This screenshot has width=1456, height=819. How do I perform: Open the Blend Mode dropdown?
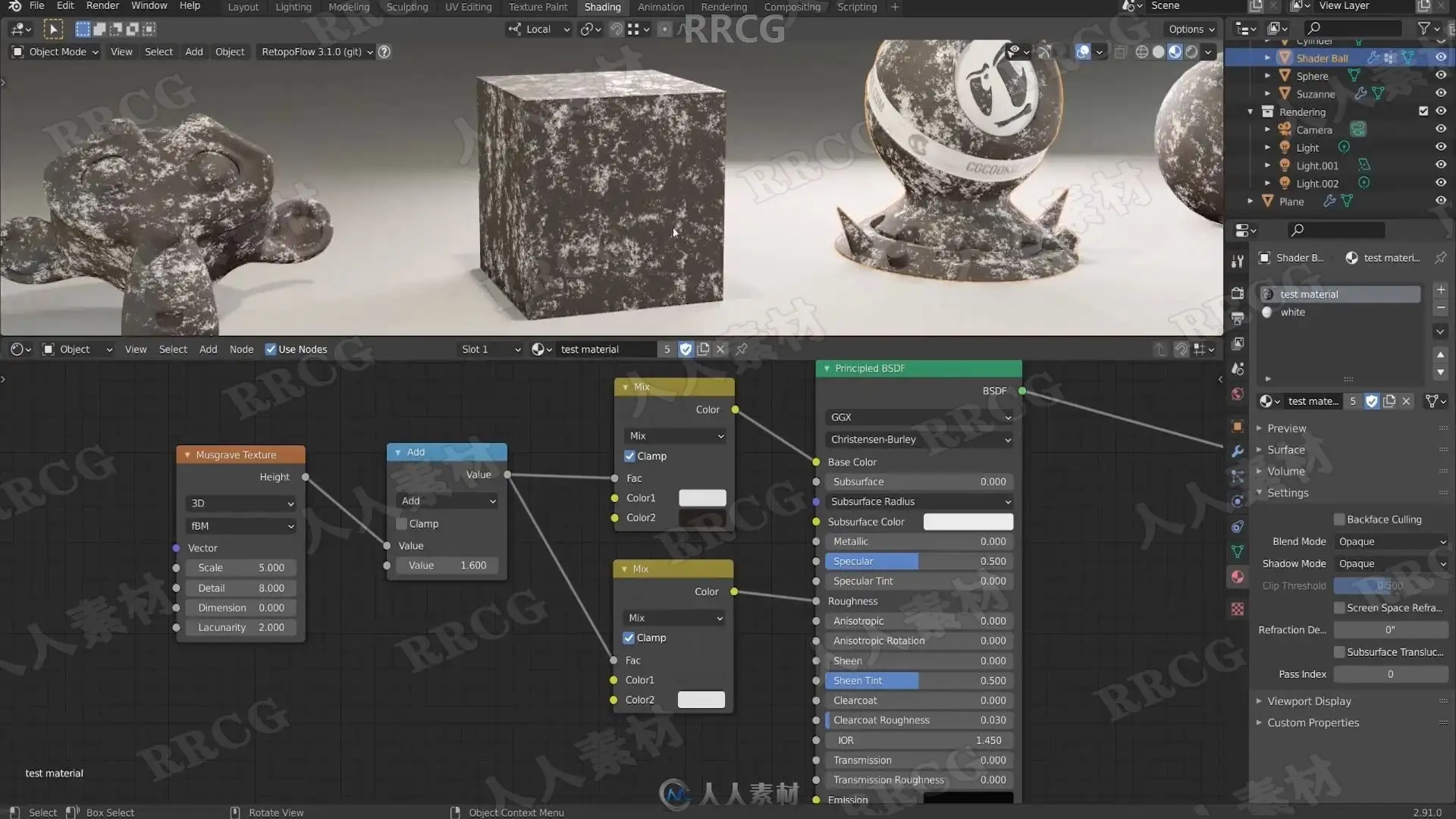1392,541
